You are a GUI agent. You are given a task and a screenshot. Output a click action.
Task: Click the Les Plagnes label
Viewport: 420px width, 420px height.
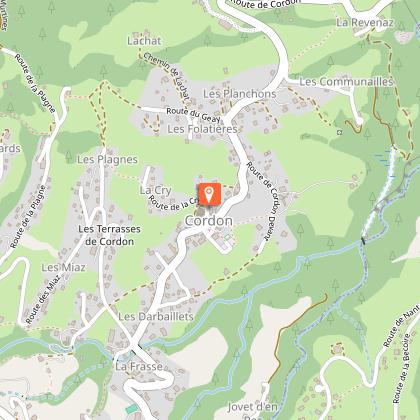pos(107,160)
